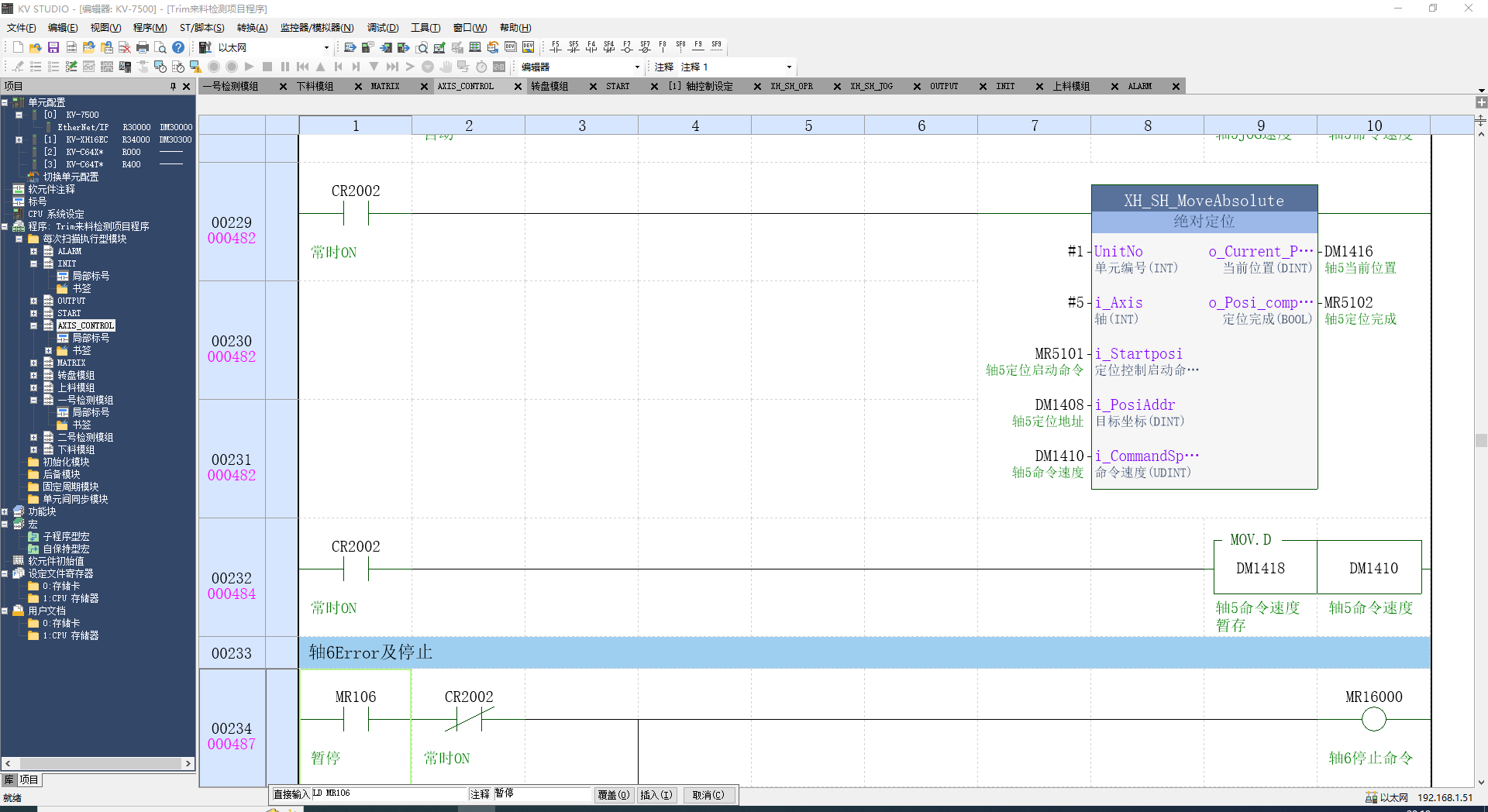Open communication settings PLC icon
The width and height of the screenshot is (1488, 812).
205,47
